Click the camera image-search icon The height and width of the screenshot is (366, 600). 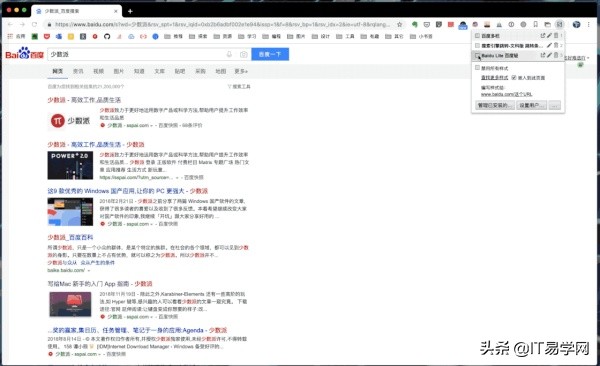pos(243,54)
